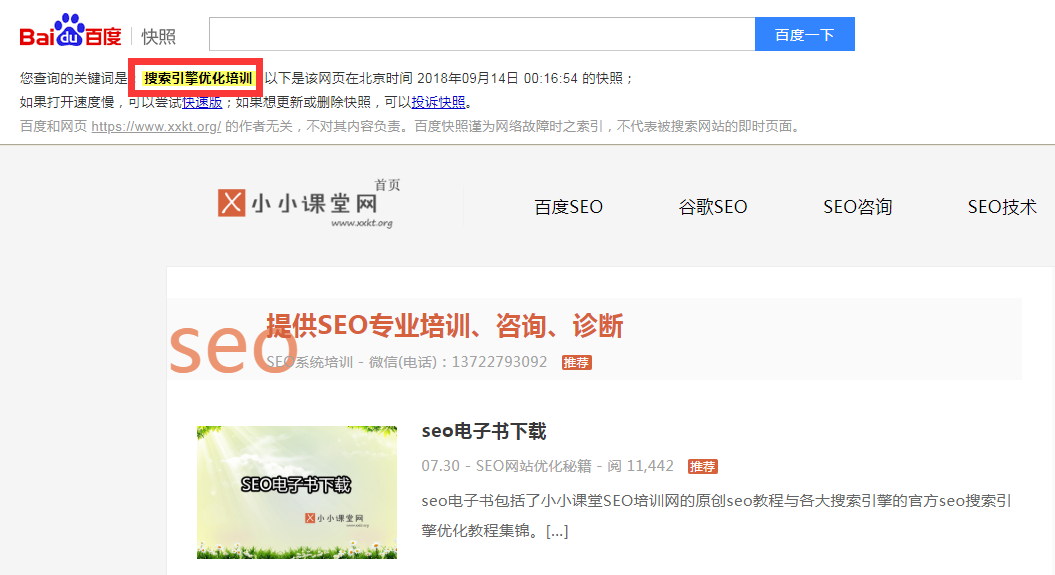Viewport: 1055px width, 575px height.
Task: Click the 首页 label above site logo
Action: 387,185
